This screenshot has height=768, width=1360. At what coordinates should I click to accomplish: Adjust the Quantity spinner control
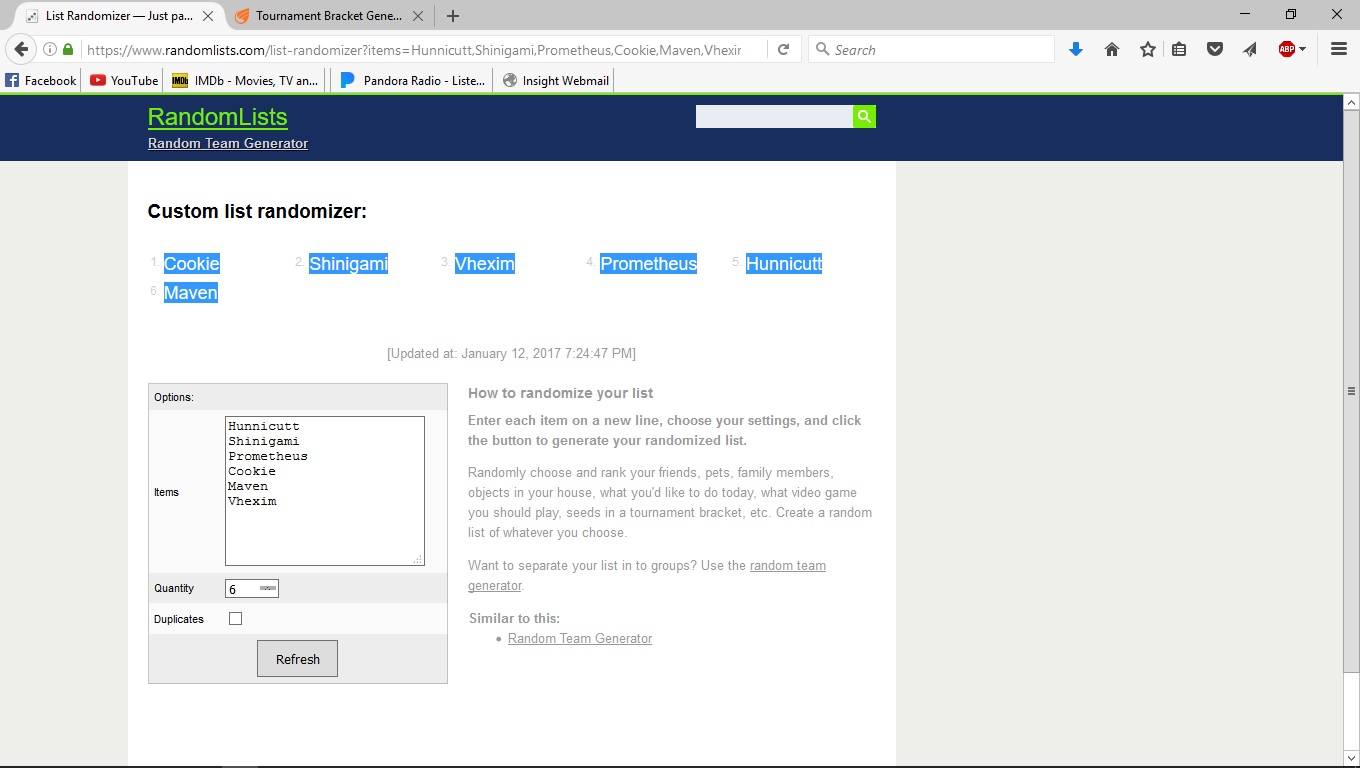(268, 589)
